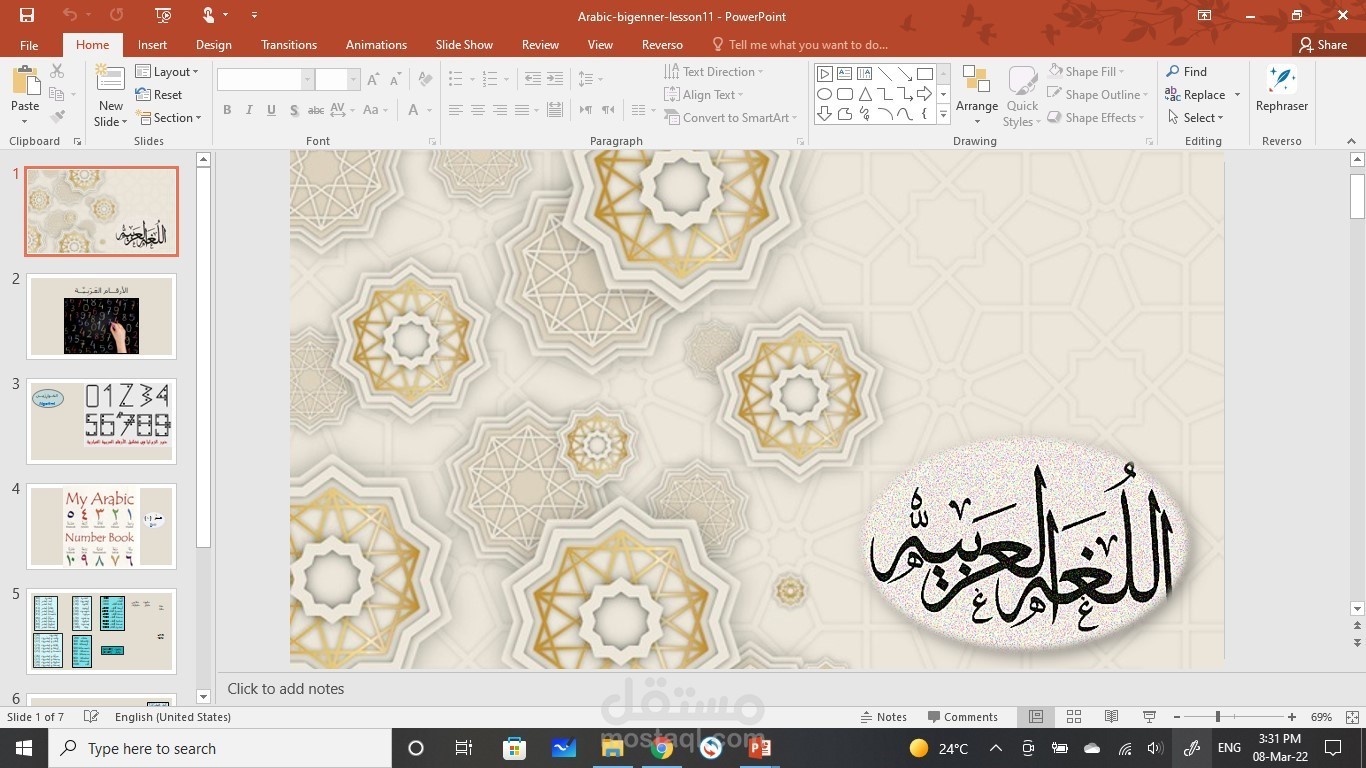Apply text shadow using the Shadow icon
Screen dimensions: 1366x768
coord(293,110)
